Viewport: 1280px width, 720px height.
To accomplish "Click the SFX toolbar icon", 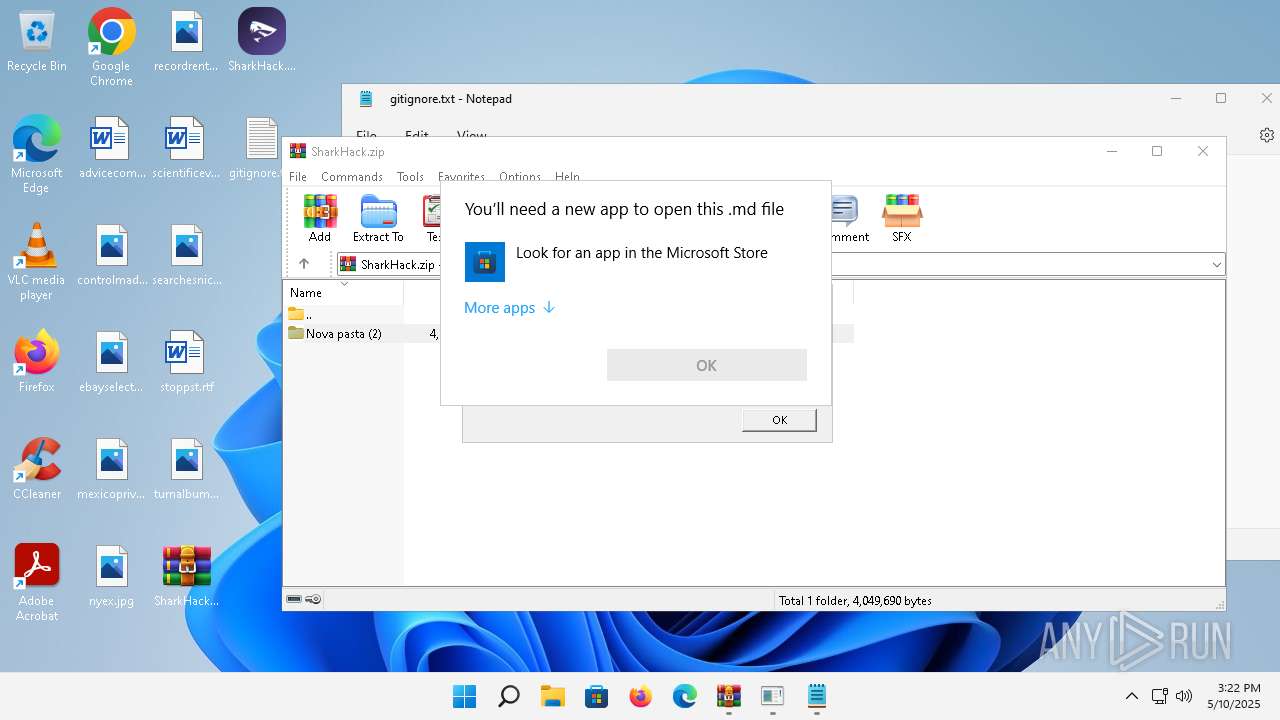I will [901, 219].
